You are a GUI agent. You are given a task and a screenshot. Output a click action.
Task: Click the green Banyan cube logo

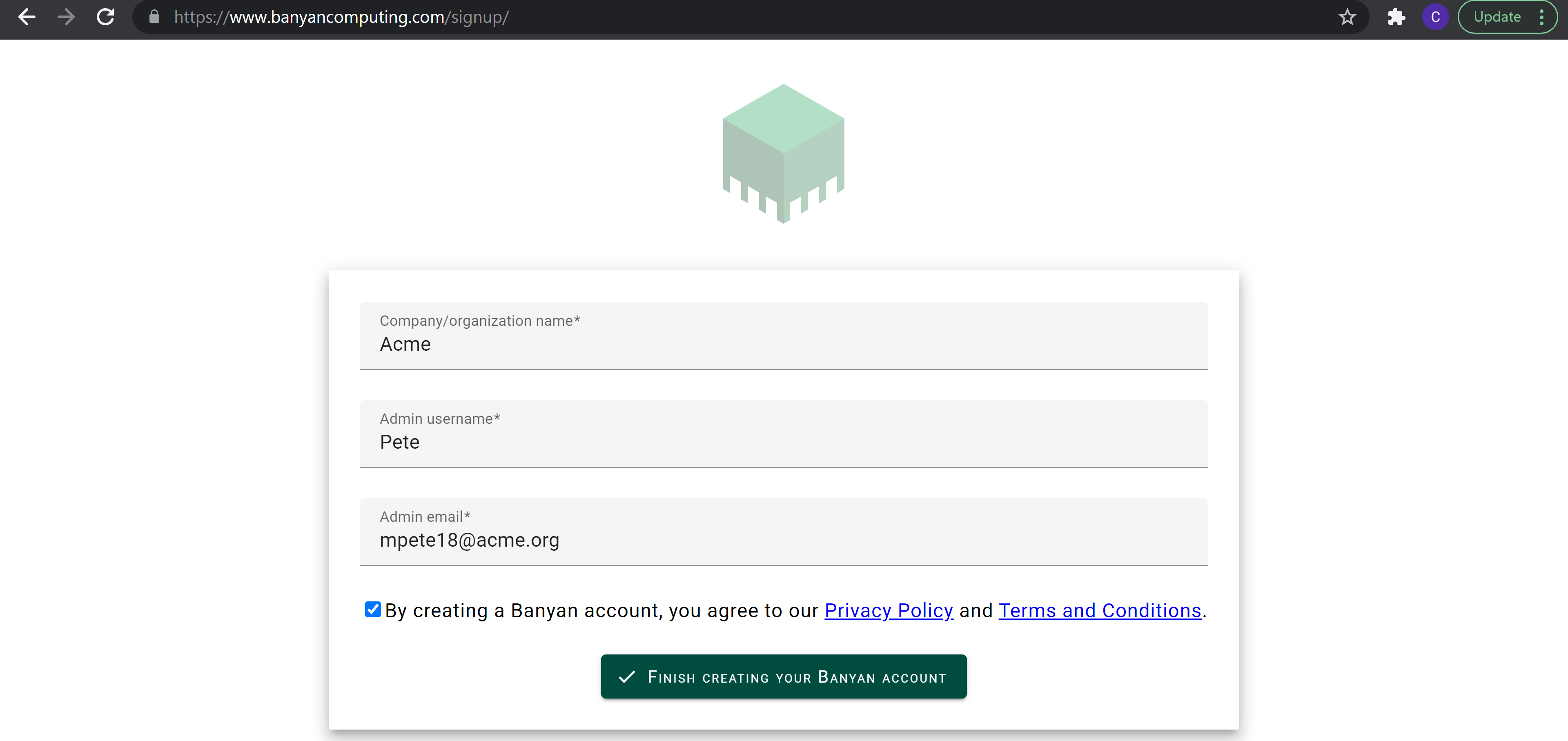(x=783, y=152)
